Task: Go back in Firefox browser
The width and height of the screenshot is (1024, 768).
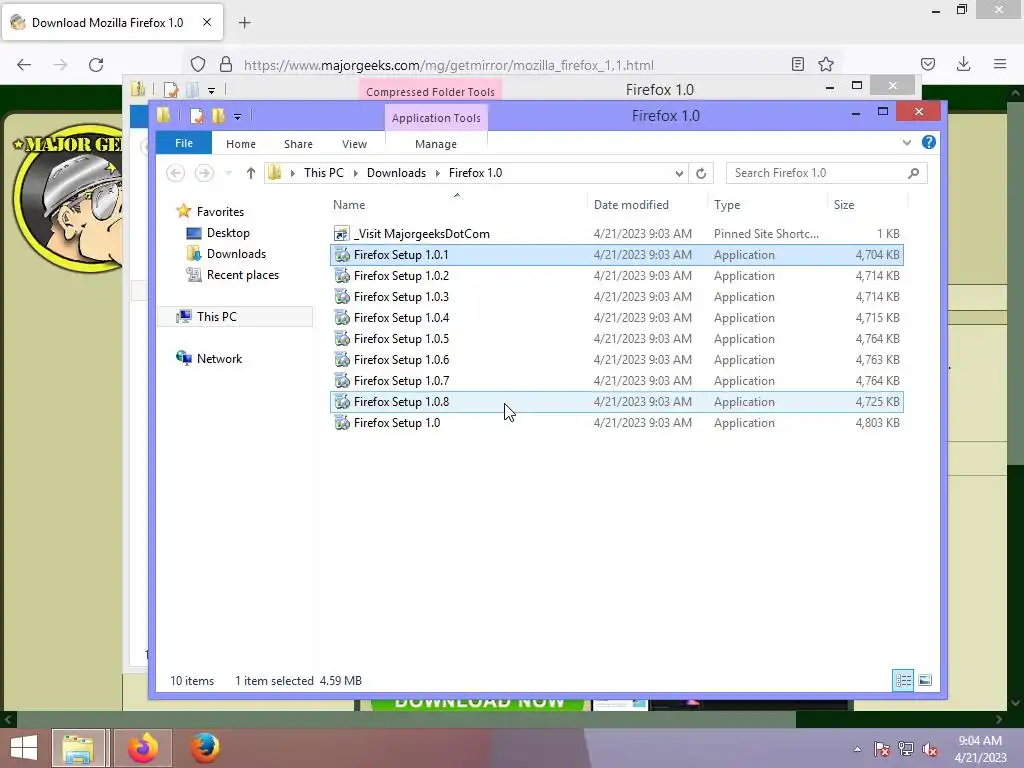Action: 24,65
